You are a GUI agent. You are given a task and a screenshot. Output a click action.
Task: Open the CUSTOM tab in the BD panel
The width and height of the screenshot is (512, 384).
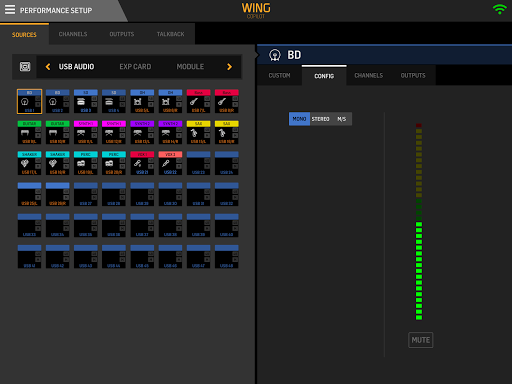coord(279,76)
